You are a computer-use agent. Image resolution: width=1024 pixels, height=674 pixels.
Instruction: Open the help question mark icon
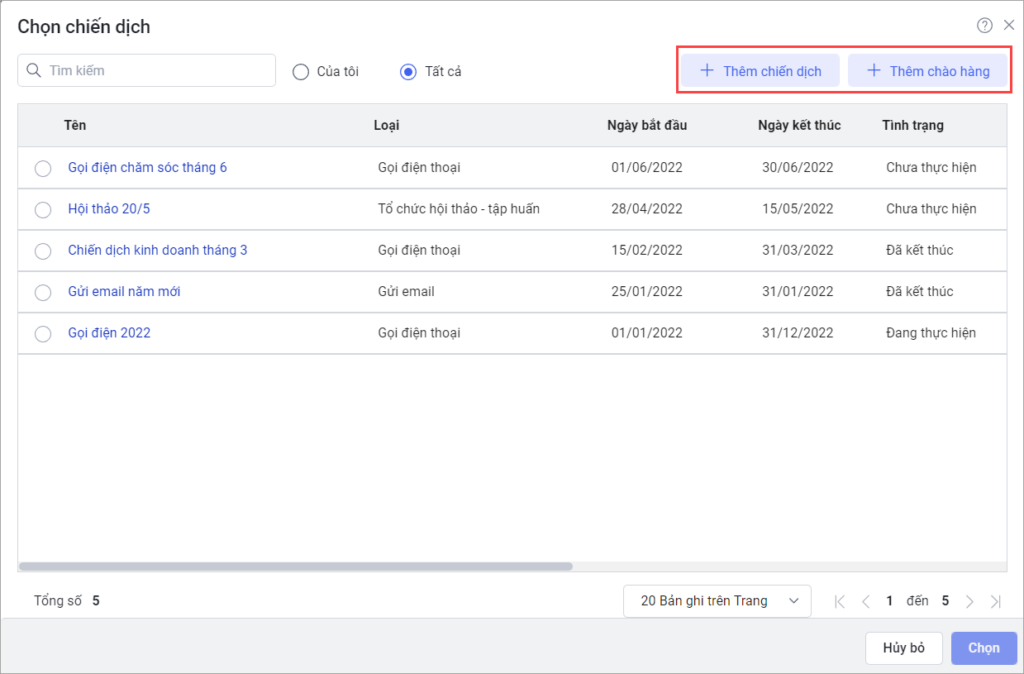tap(984, 25)
